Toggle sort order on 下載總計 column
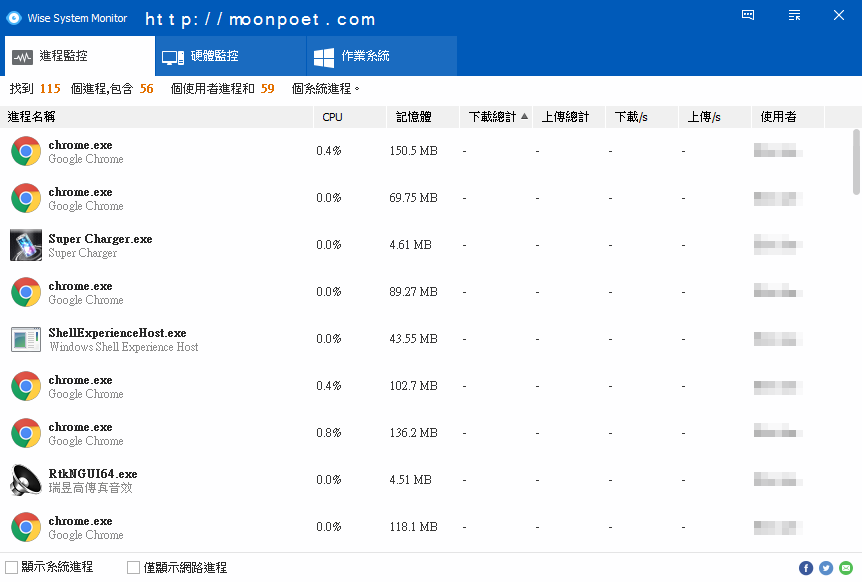862x582 pixels. tap(495, 117)
